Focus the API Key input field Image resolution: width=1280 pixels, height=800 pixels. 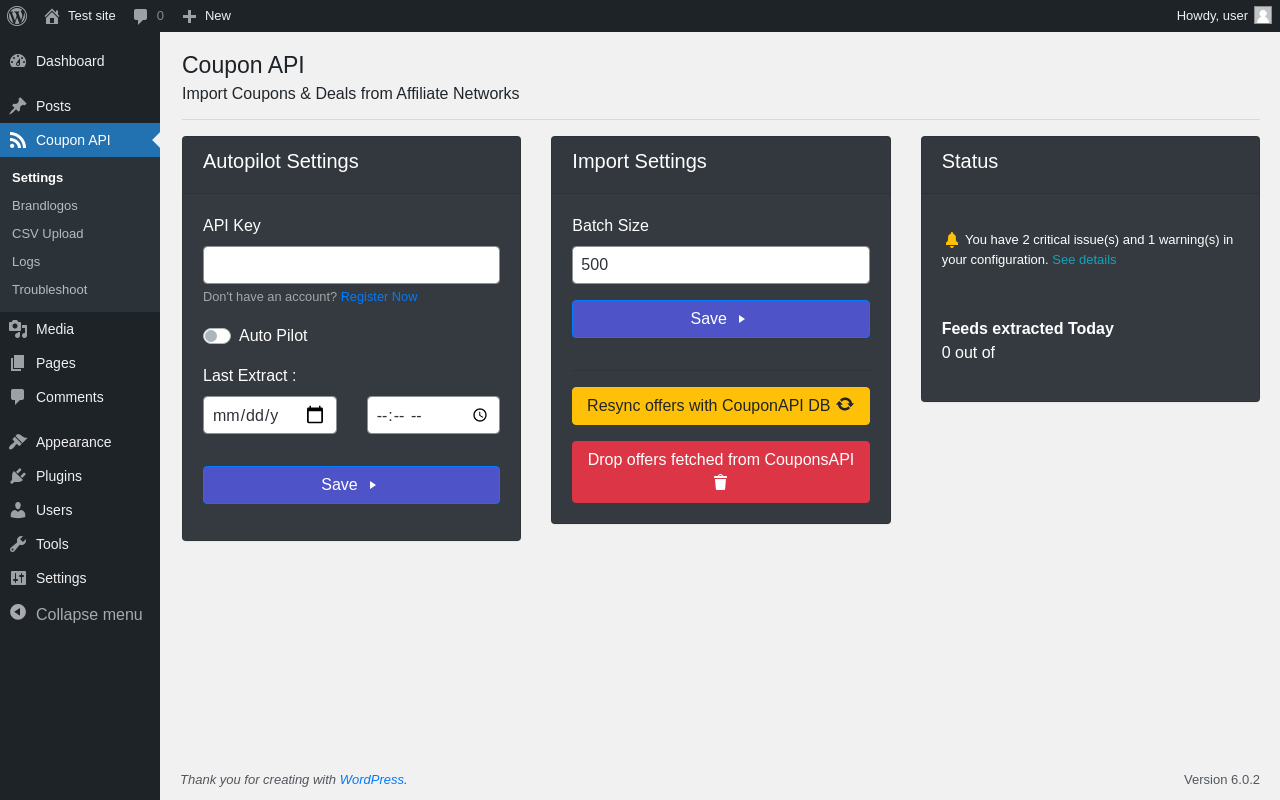[x=351, y=265]
